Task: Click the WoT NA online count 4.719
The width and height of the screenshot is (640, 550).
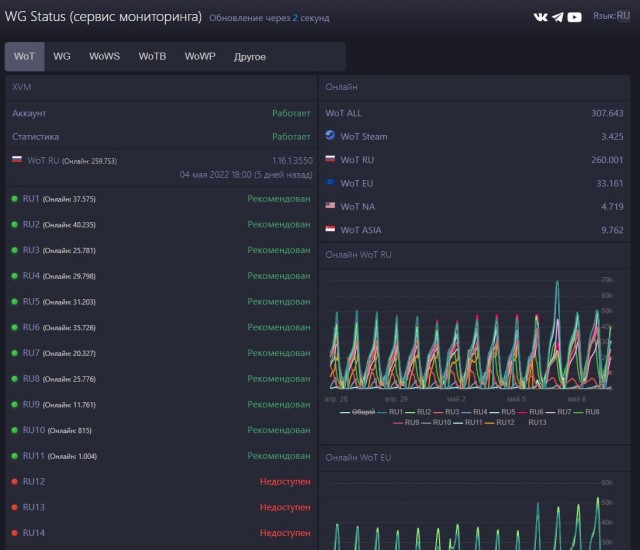Action: coord(612,206)
